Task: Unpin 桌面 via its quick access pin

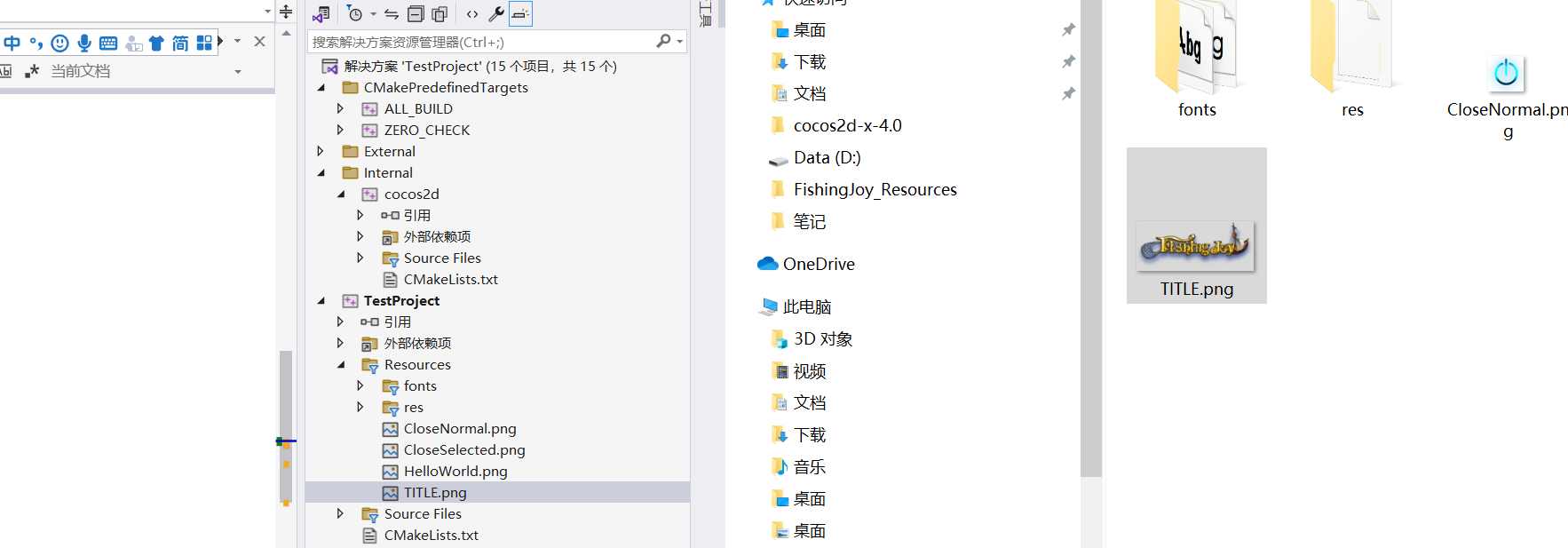Action: coord(1068,29)
